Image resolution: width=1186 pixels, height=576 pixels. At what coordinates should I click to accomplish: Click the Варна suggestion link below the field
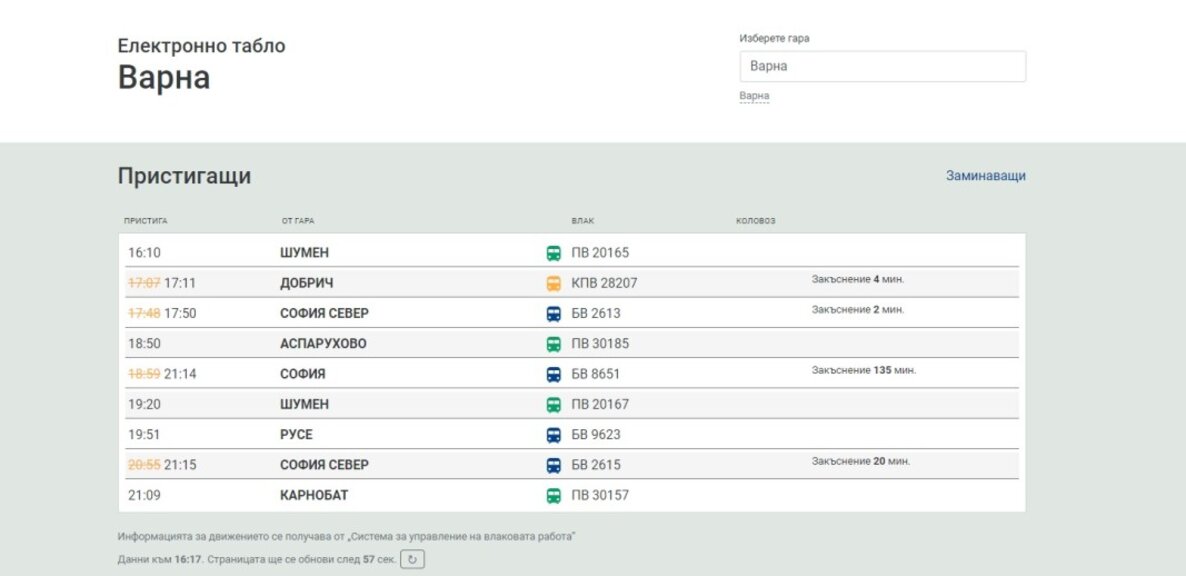coord(754,96)
